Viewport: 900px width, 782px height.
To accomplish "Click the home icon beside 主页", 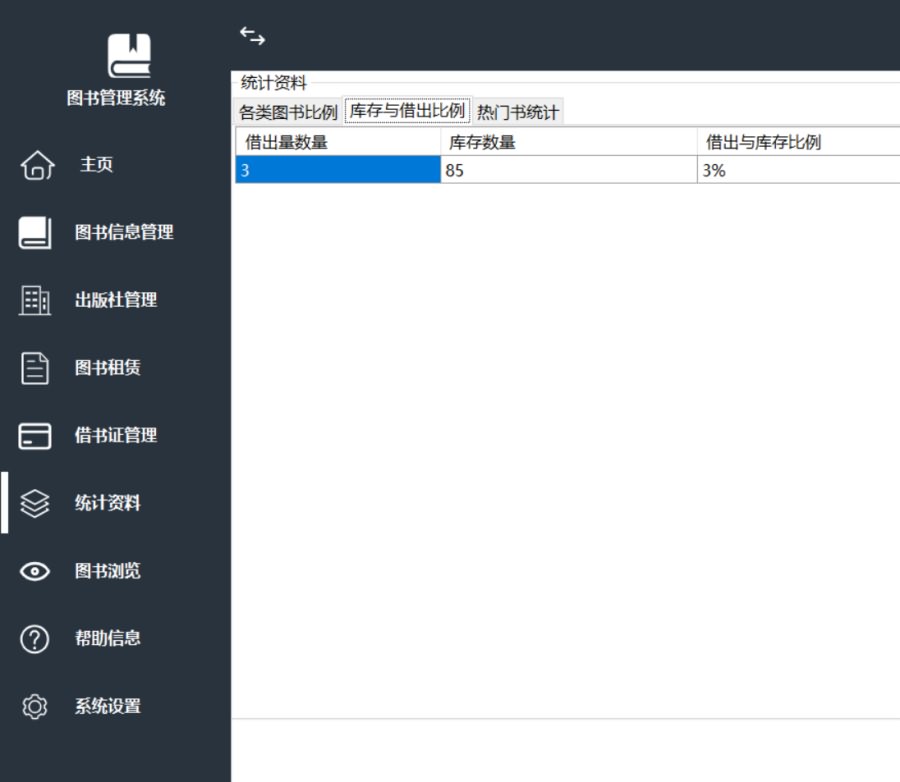I will point(37,165).
